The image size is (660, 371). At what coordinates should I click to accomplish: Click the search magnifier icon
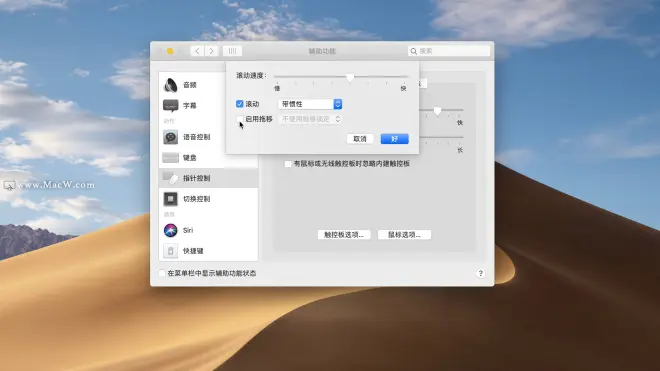point(413,51)
